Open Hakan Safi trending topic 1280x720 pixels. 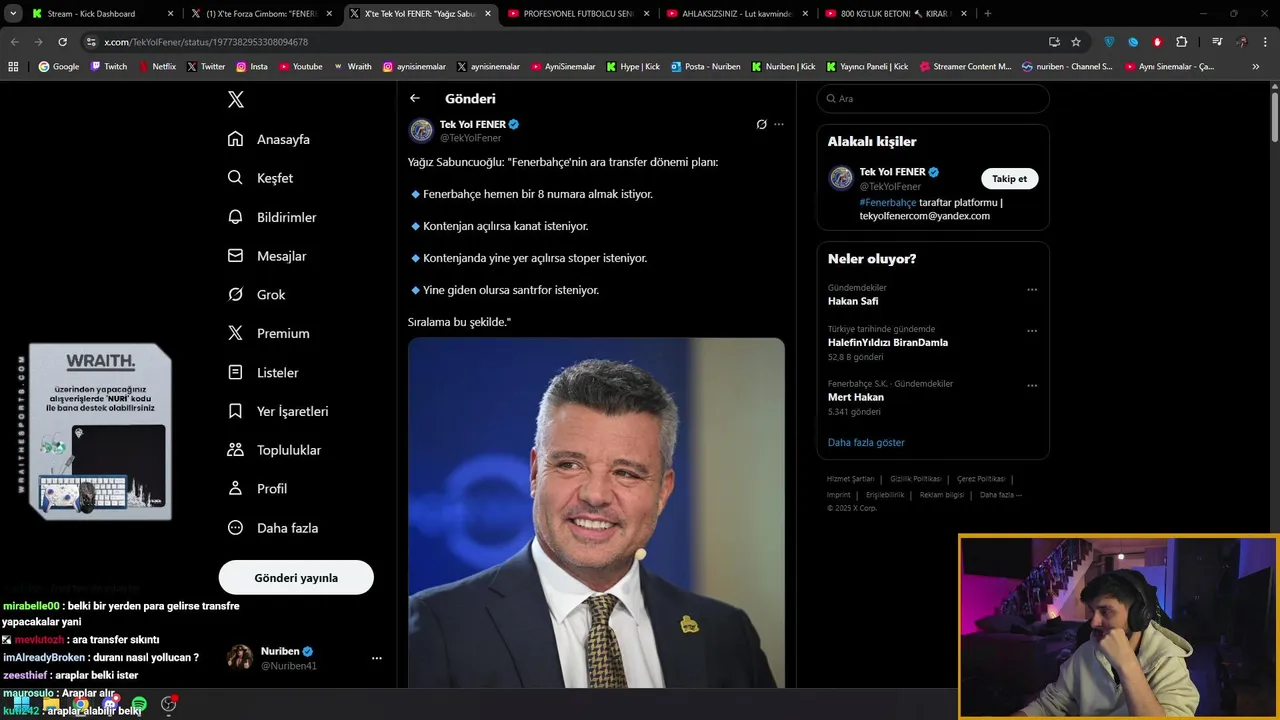point(853,301)
